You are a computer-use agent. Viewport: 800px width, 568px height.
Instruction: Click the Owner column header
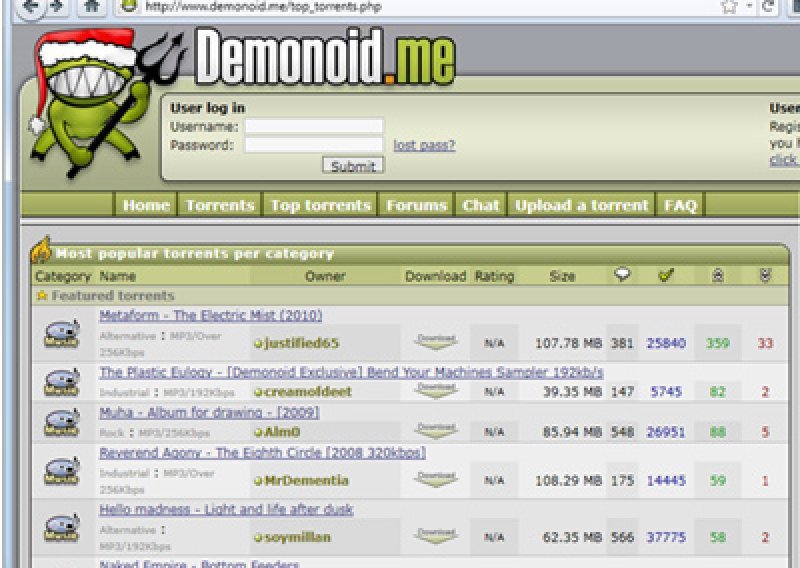[325, 276]
